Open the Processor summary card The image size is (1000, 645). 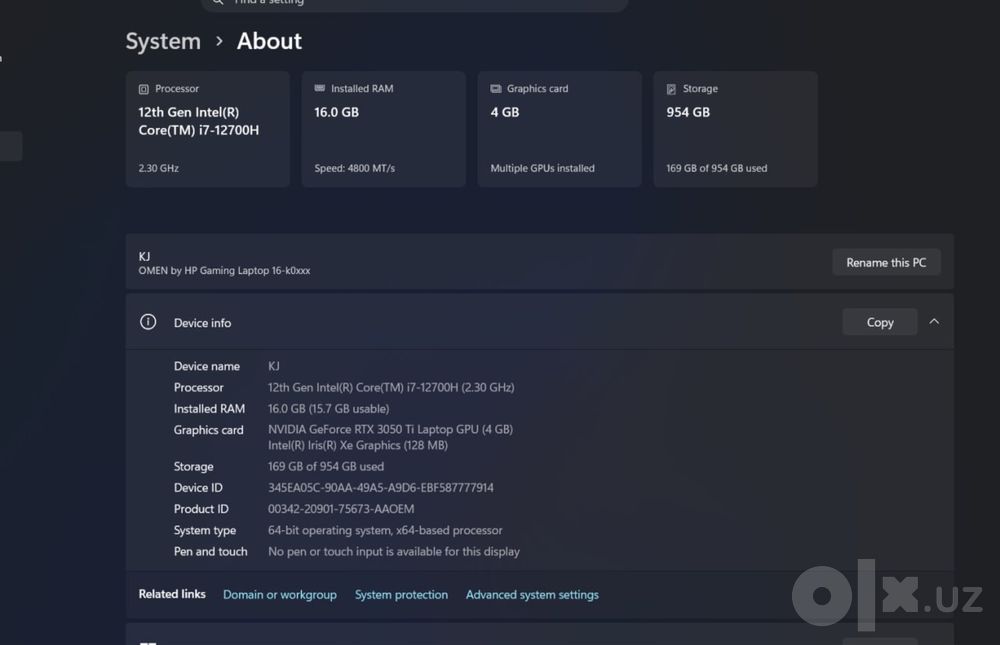(208, 129)
